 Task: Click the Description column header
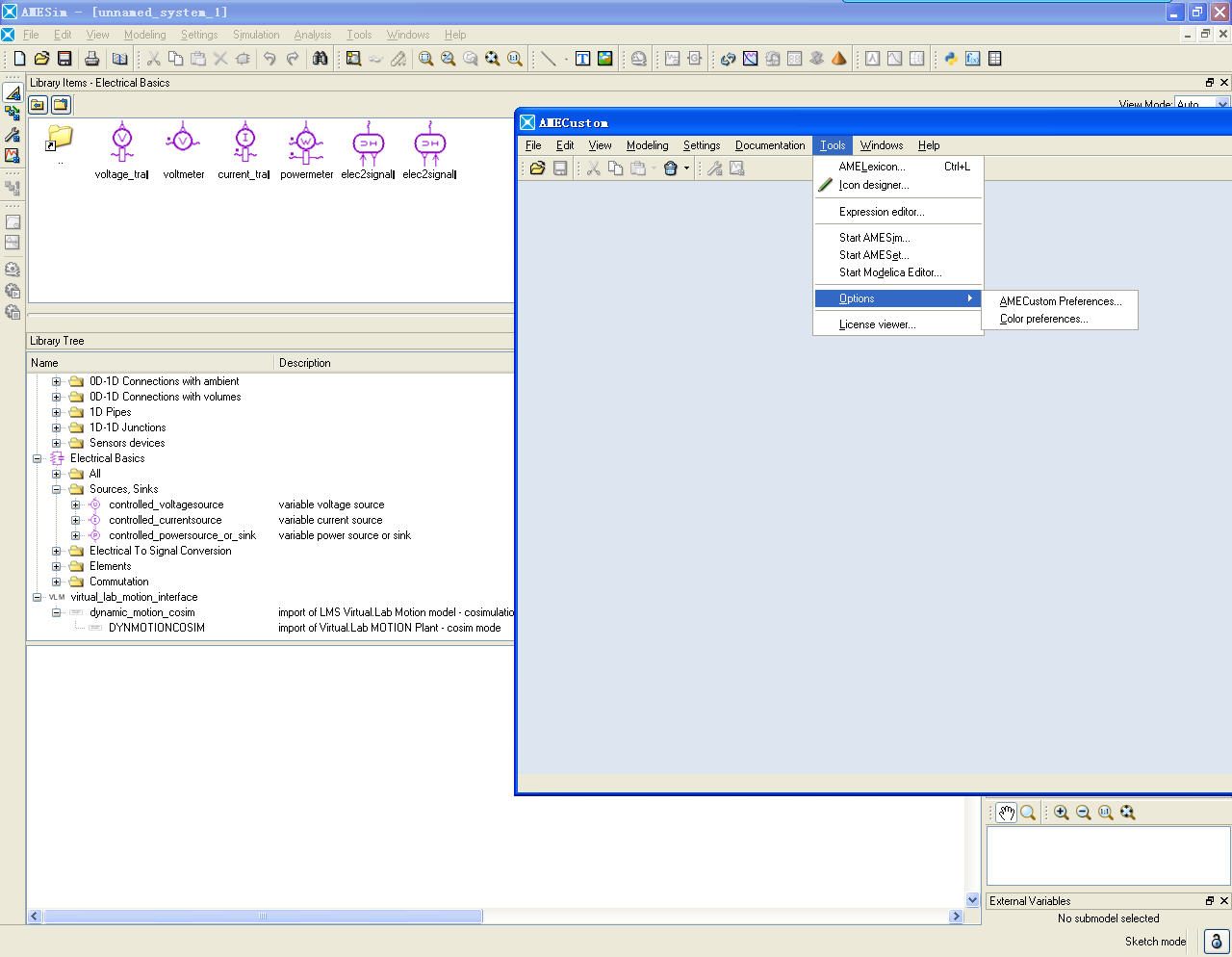pyautogui.click(x=395, y=363)
